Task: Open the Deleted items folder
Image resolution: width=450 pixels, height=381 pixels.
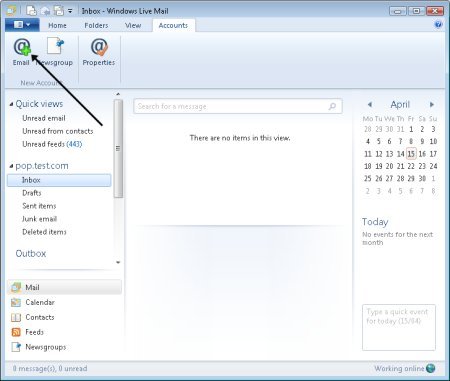Action: click(44, 232)
